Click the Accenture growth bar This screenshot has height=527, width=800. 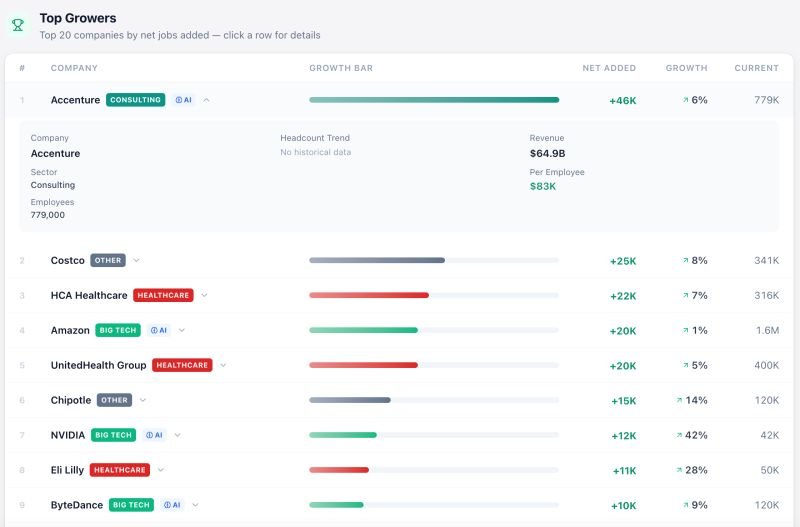434,100
